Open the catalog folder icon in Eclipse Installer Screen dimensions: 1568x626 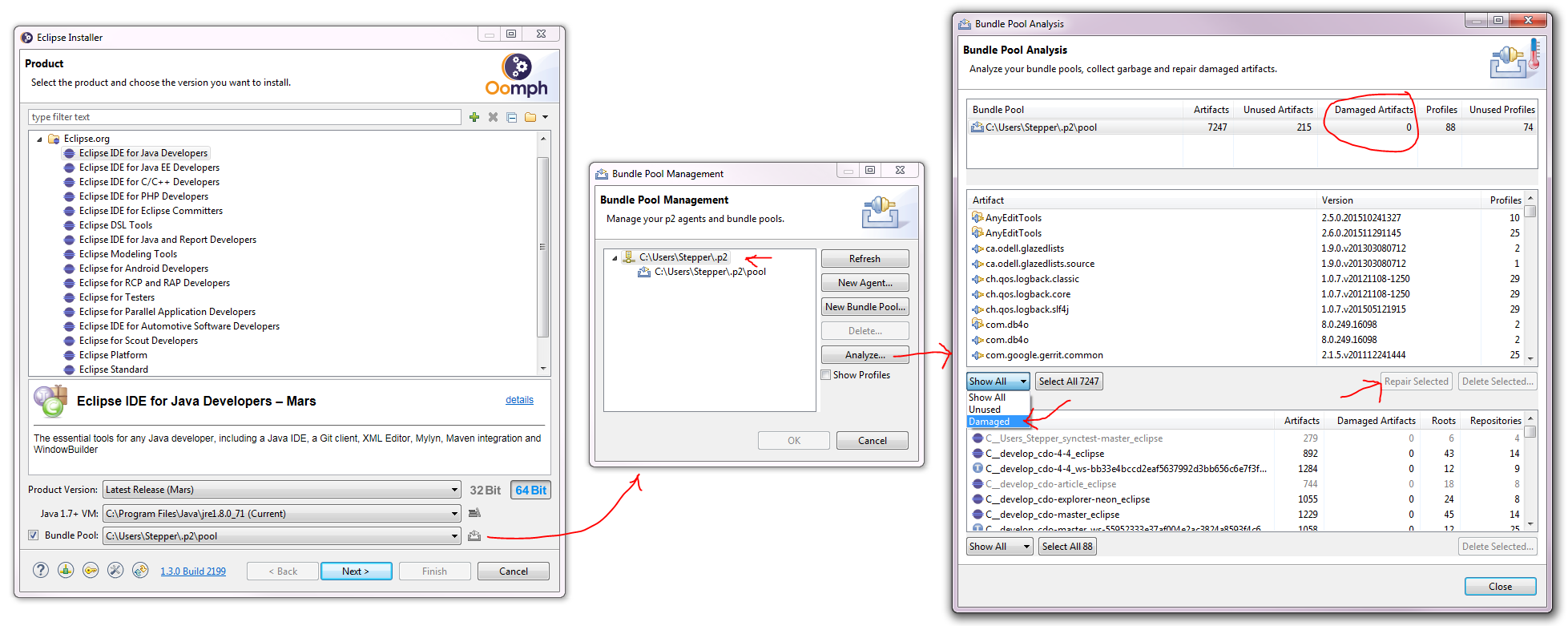530,117
